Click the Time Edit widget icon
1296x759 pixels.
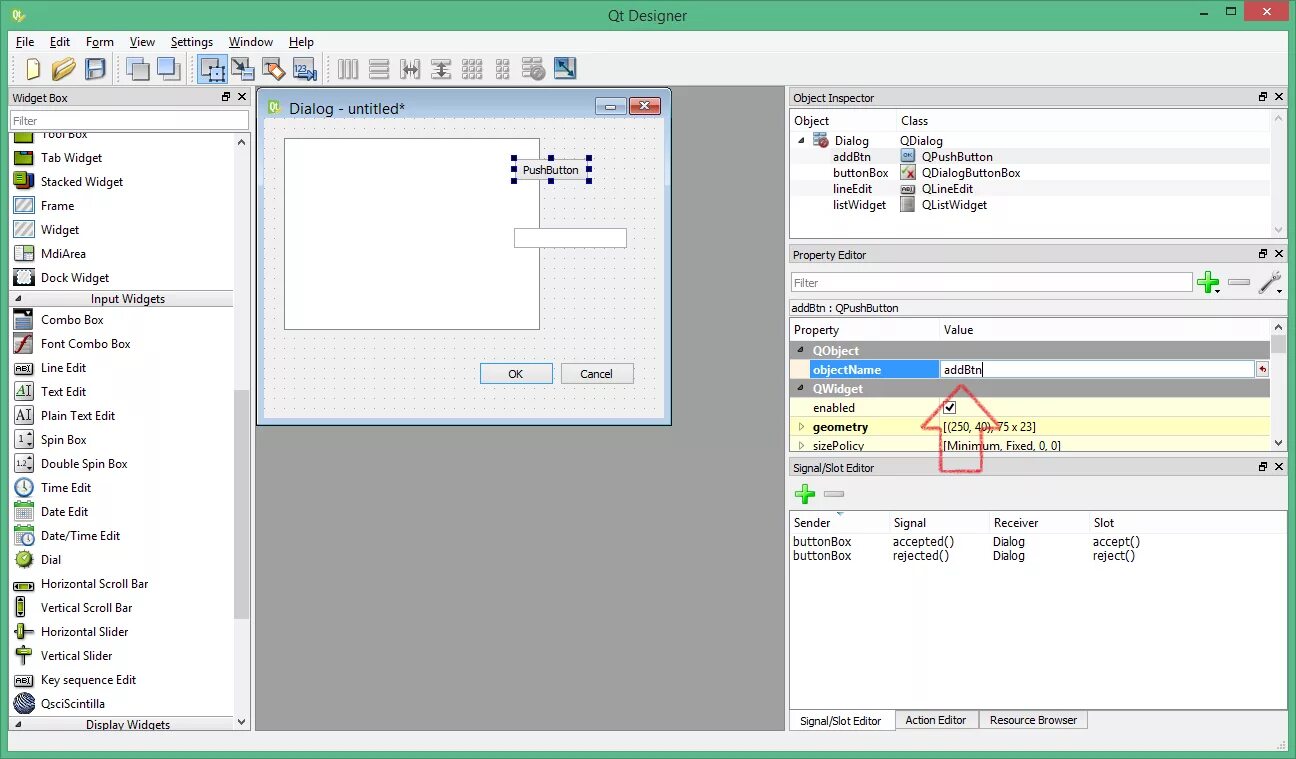[x=24, y=488]
